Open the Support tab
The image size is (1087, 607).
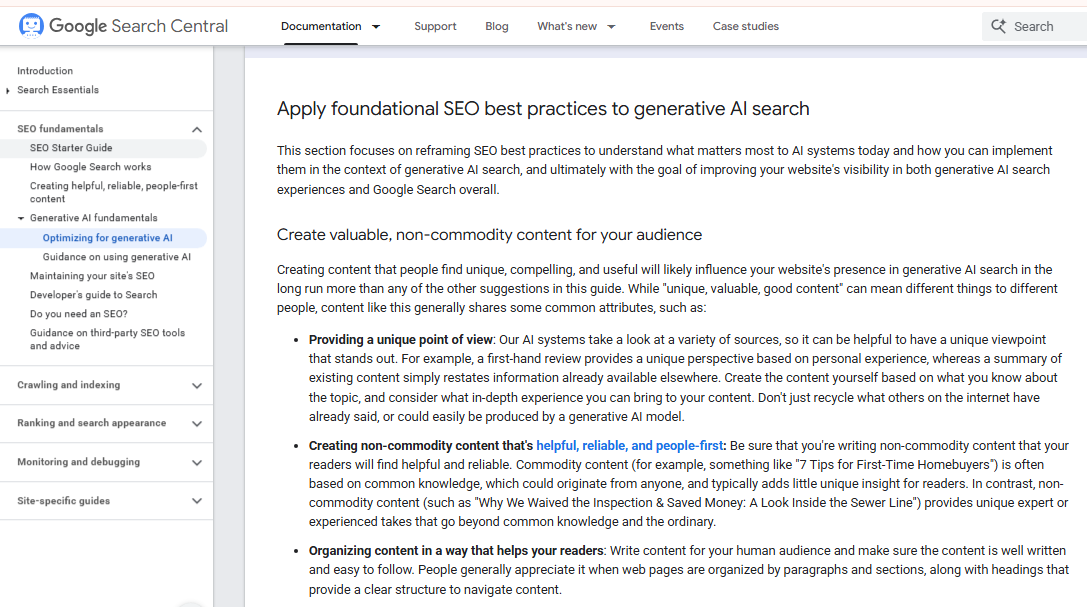pos(435,26)
